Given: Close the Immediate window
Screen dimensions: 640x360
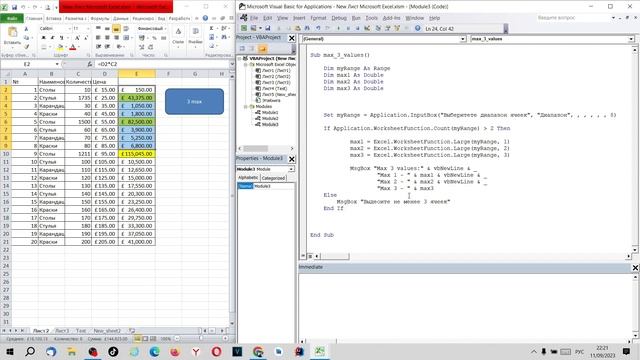Looking at the screenshot, I should 635,267.
